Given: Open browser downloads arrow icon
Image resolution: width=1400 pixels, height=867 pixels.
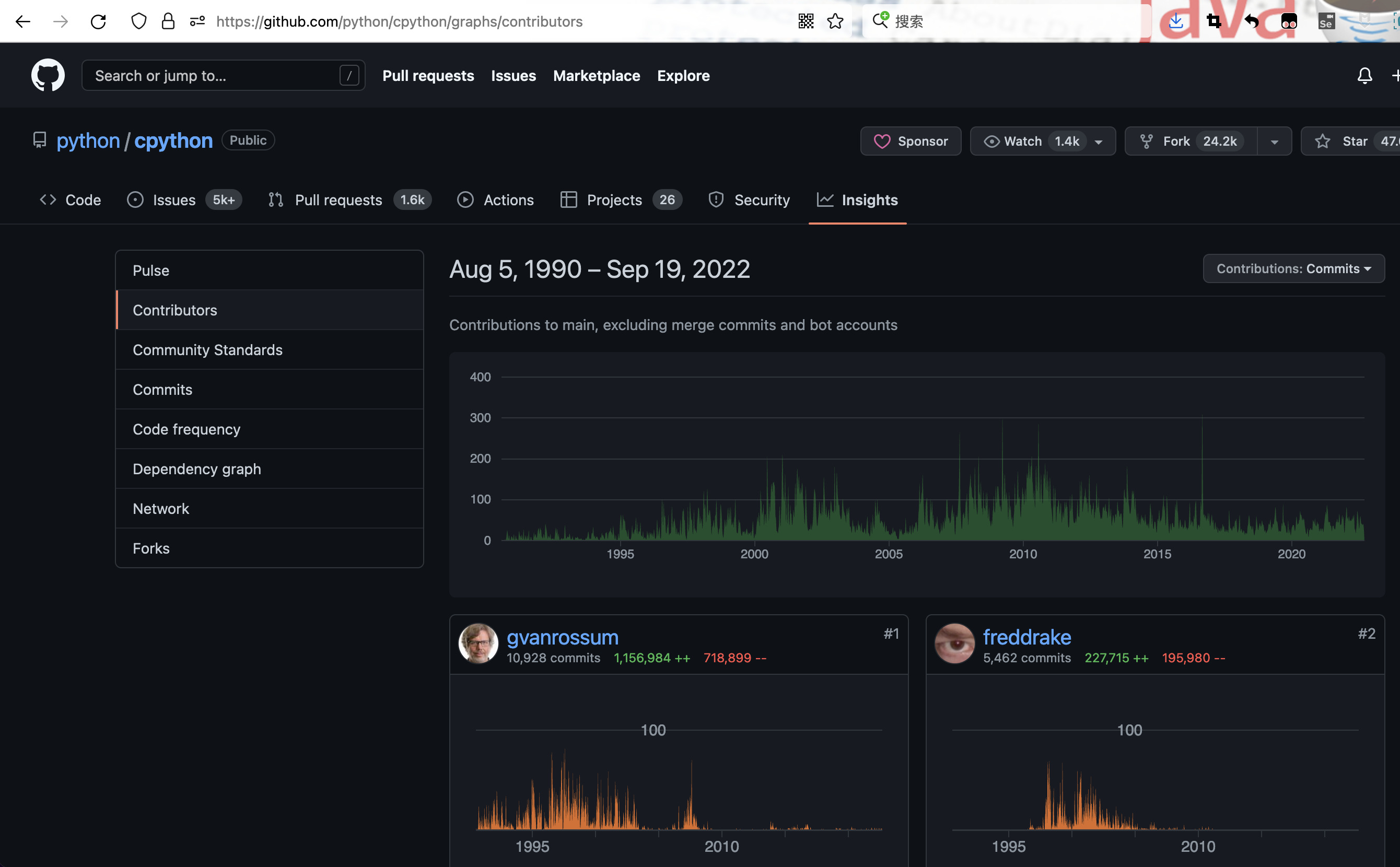Looking at the screenshot, I should click(1176, 21).
